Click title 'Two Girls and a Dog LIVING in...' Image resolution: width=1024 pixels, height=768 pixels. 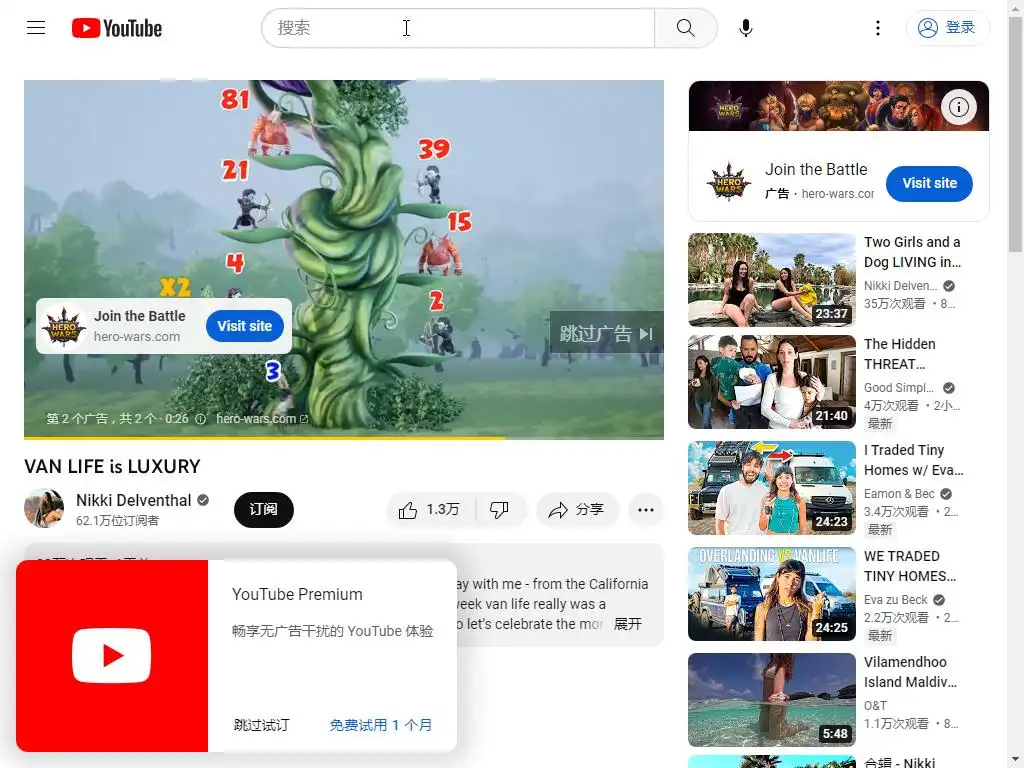(x=912, y=252)
